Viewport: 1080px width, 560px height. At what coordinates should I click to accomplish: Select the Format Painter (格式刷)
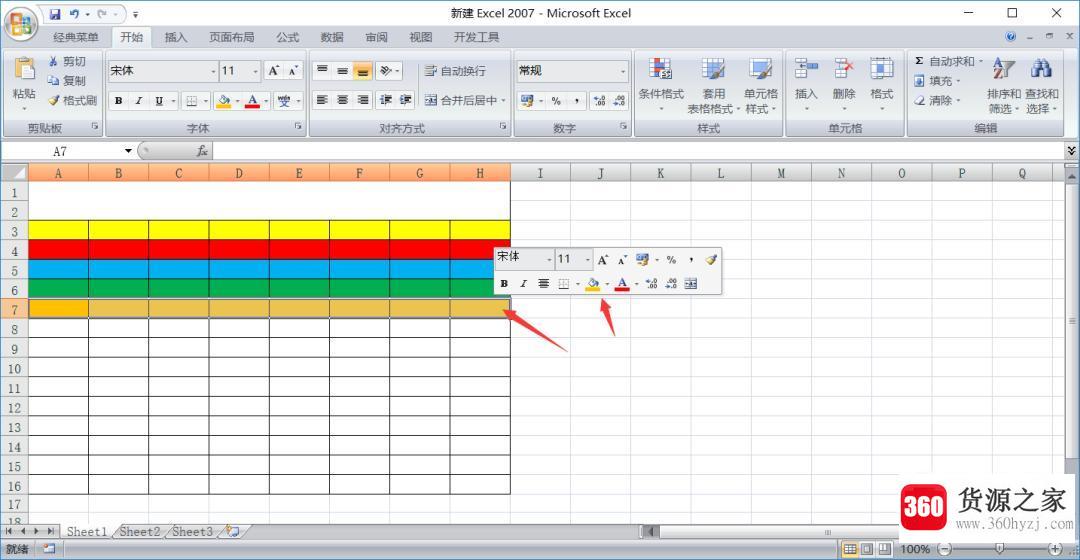coord(72,101)
